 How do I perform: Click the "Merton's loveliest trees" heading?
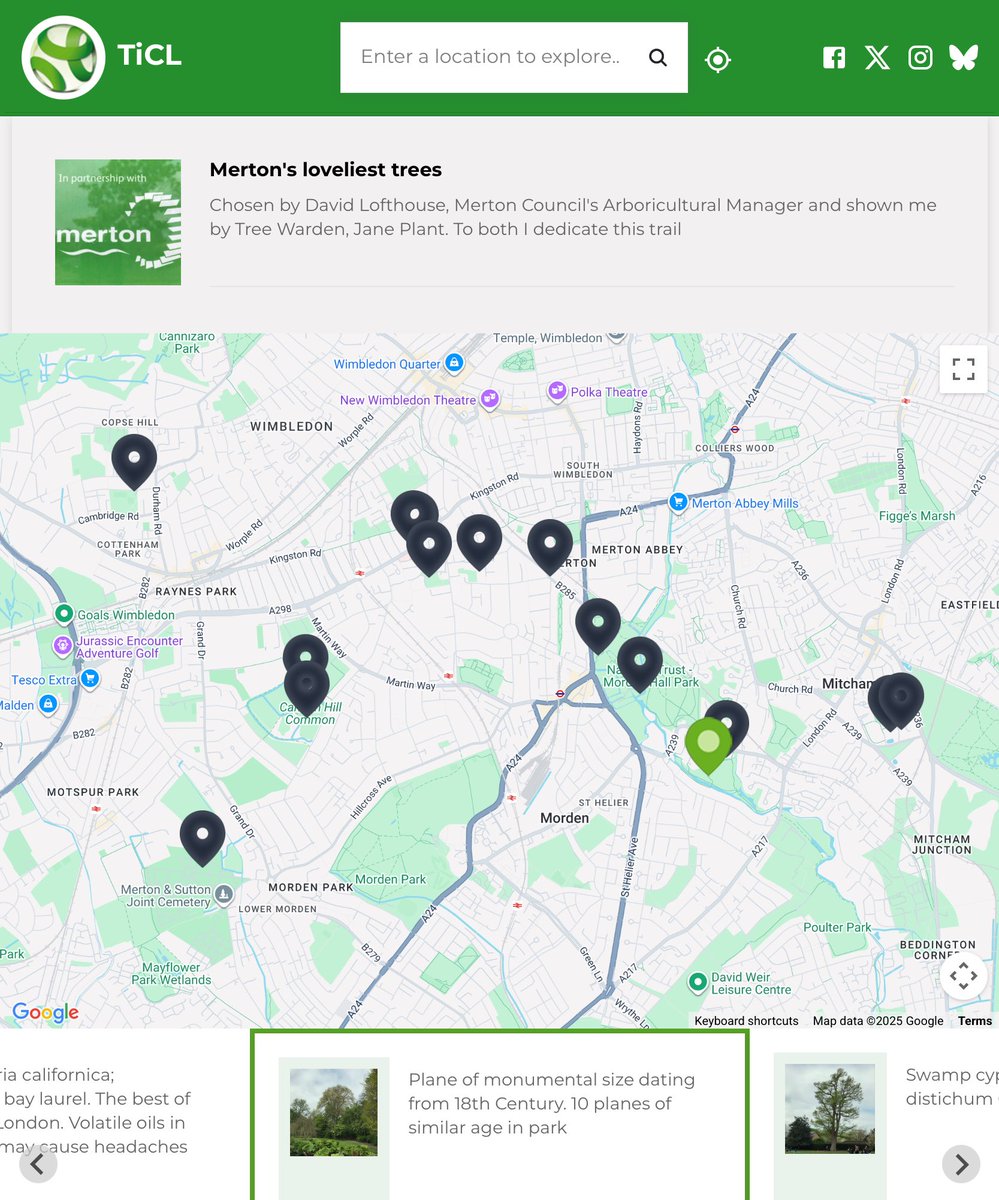(x=326, y=170)
